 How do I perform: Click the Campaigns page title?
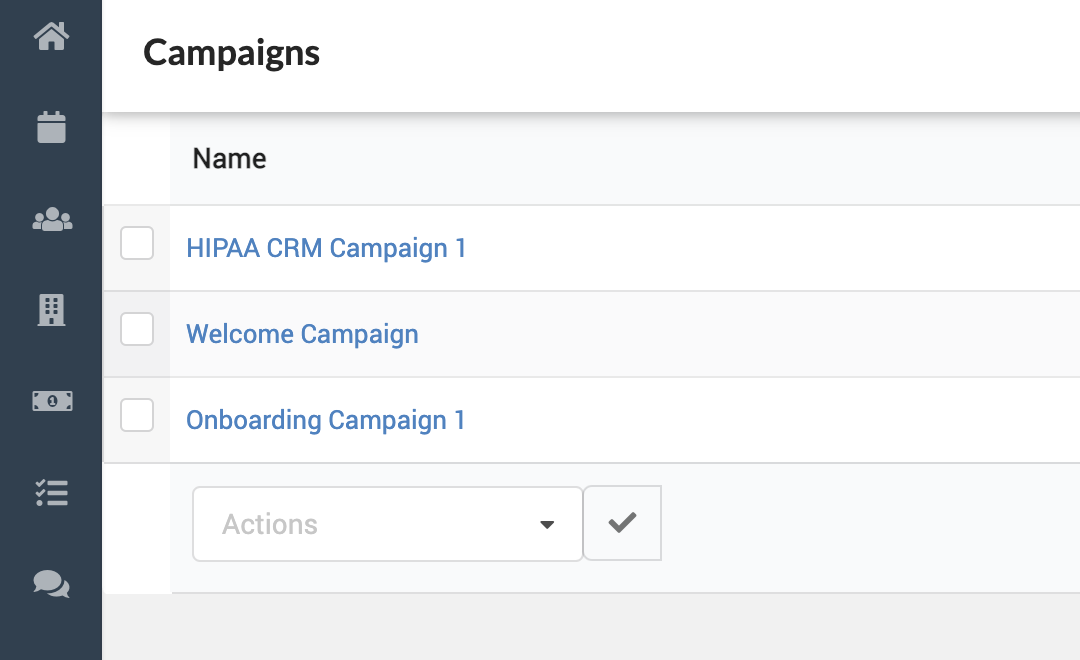pyautogui.click(x=231, y=52)
